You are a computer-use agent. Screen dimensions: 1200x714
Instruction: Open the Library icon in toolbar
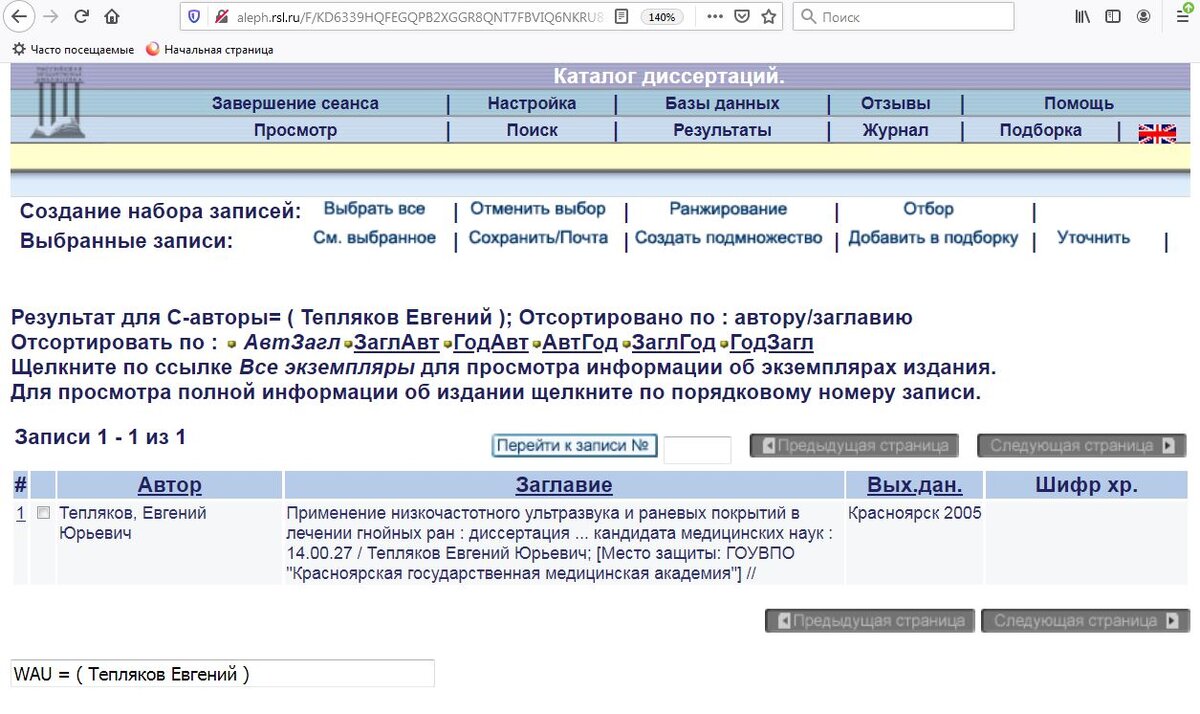tap(1082, 16)
